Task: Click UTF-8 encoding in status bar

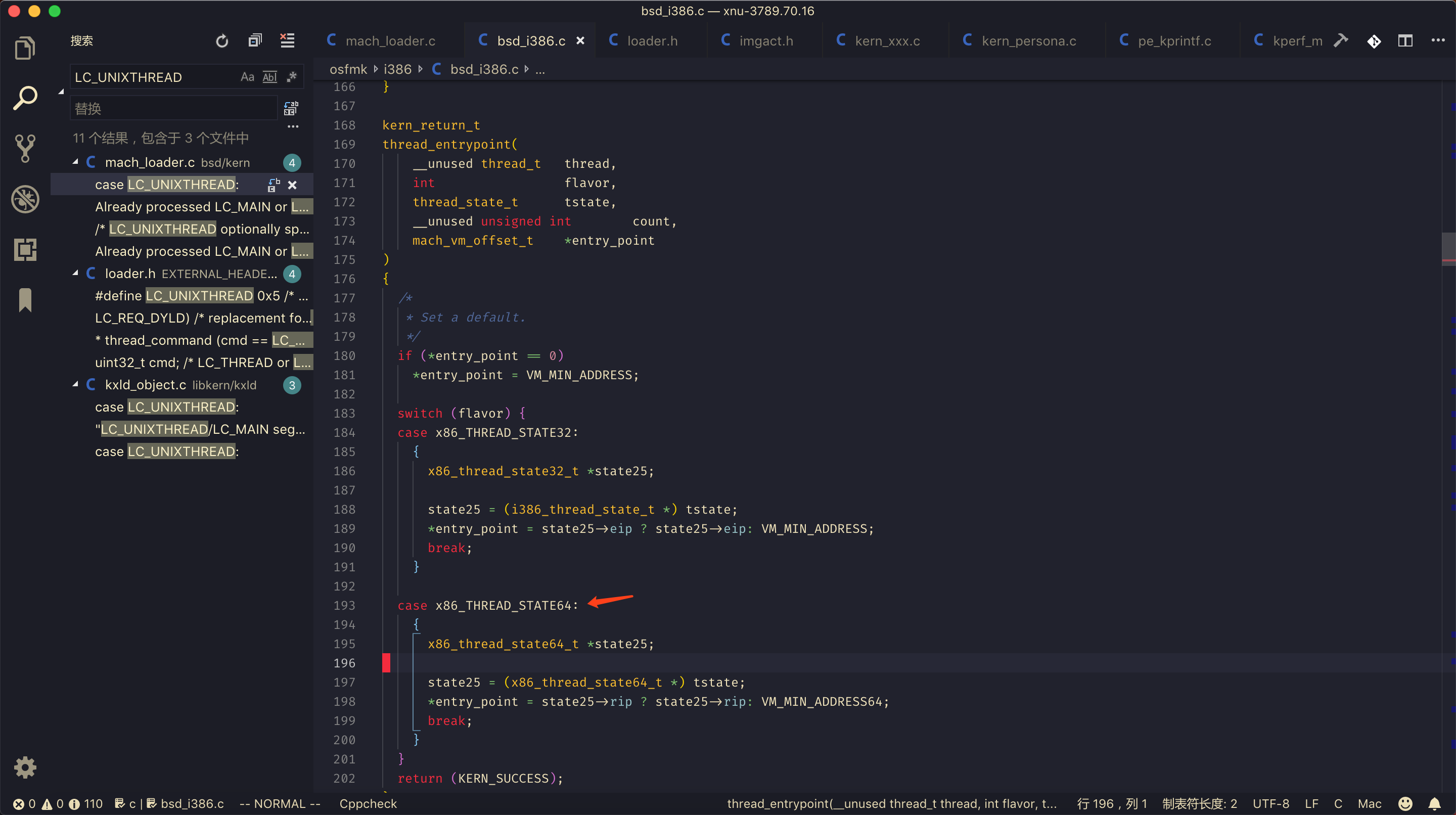Action: 1270,804
